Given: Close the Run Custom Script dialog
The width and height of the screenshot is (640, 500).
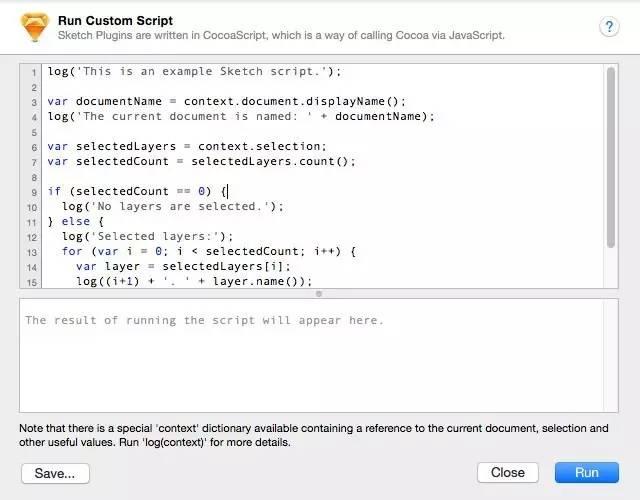Looking at the screenshot, I should click(508, 473).
